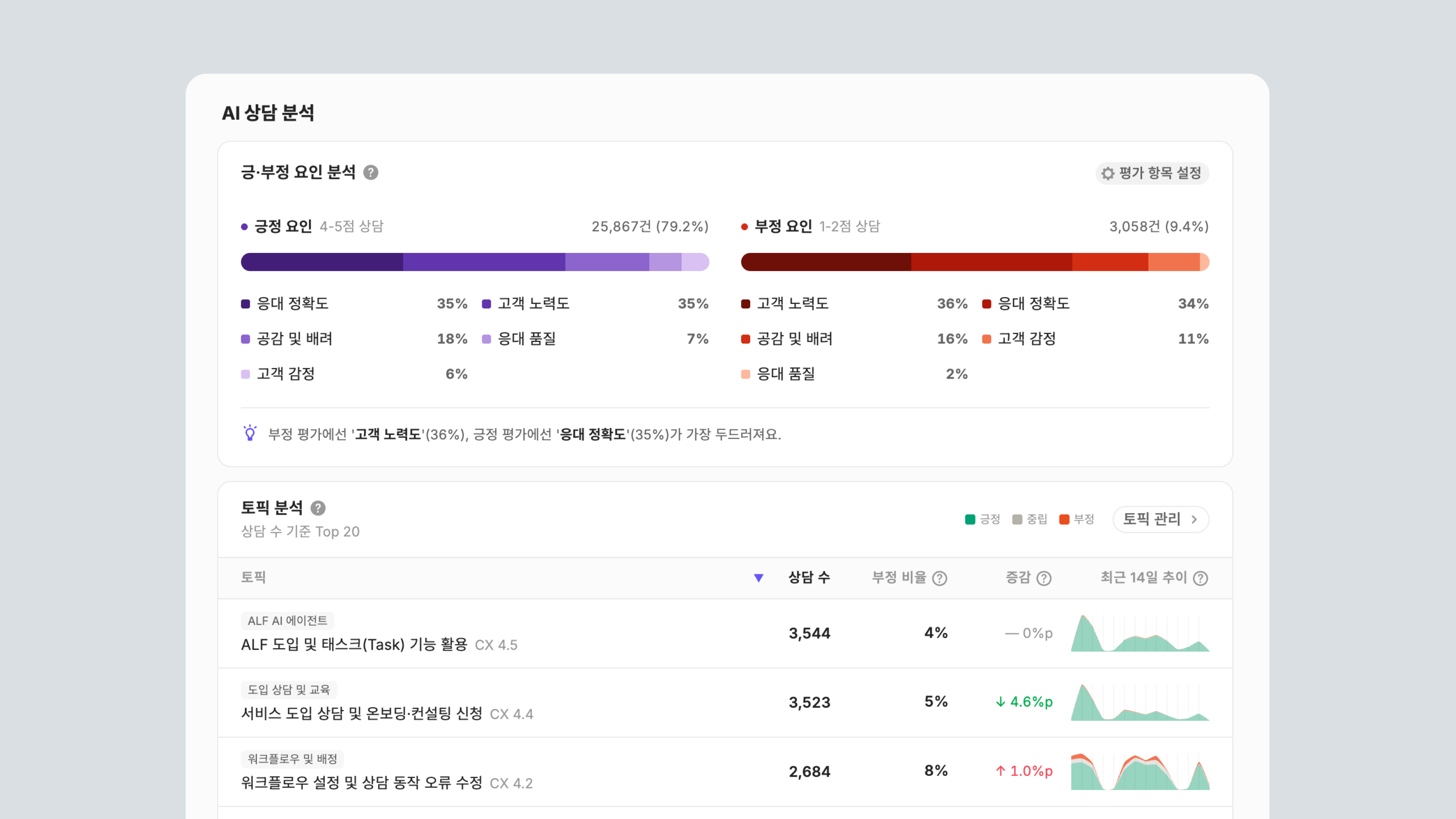
Task: Click the 부정 비율 help icon
Action: pyautogui.click(x=940, y=578)
